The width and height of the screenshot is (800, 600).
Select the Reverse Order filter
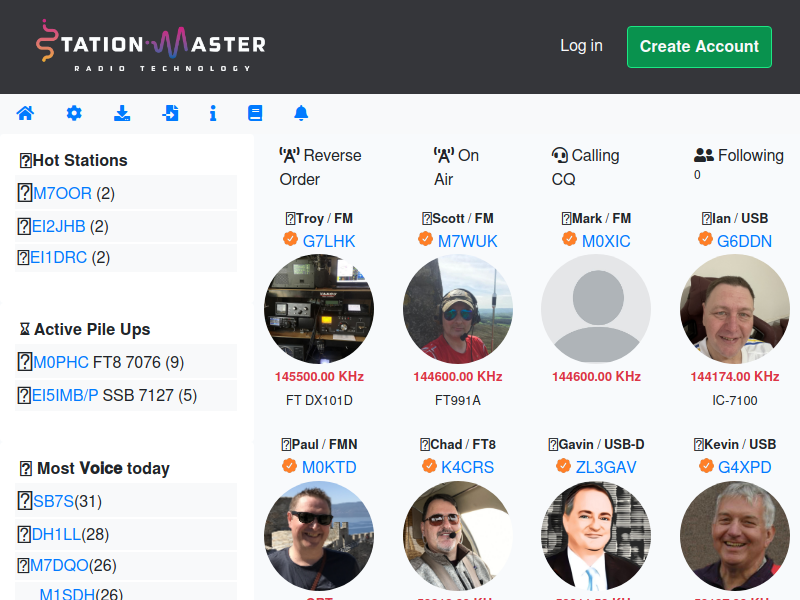coord(320,167)
